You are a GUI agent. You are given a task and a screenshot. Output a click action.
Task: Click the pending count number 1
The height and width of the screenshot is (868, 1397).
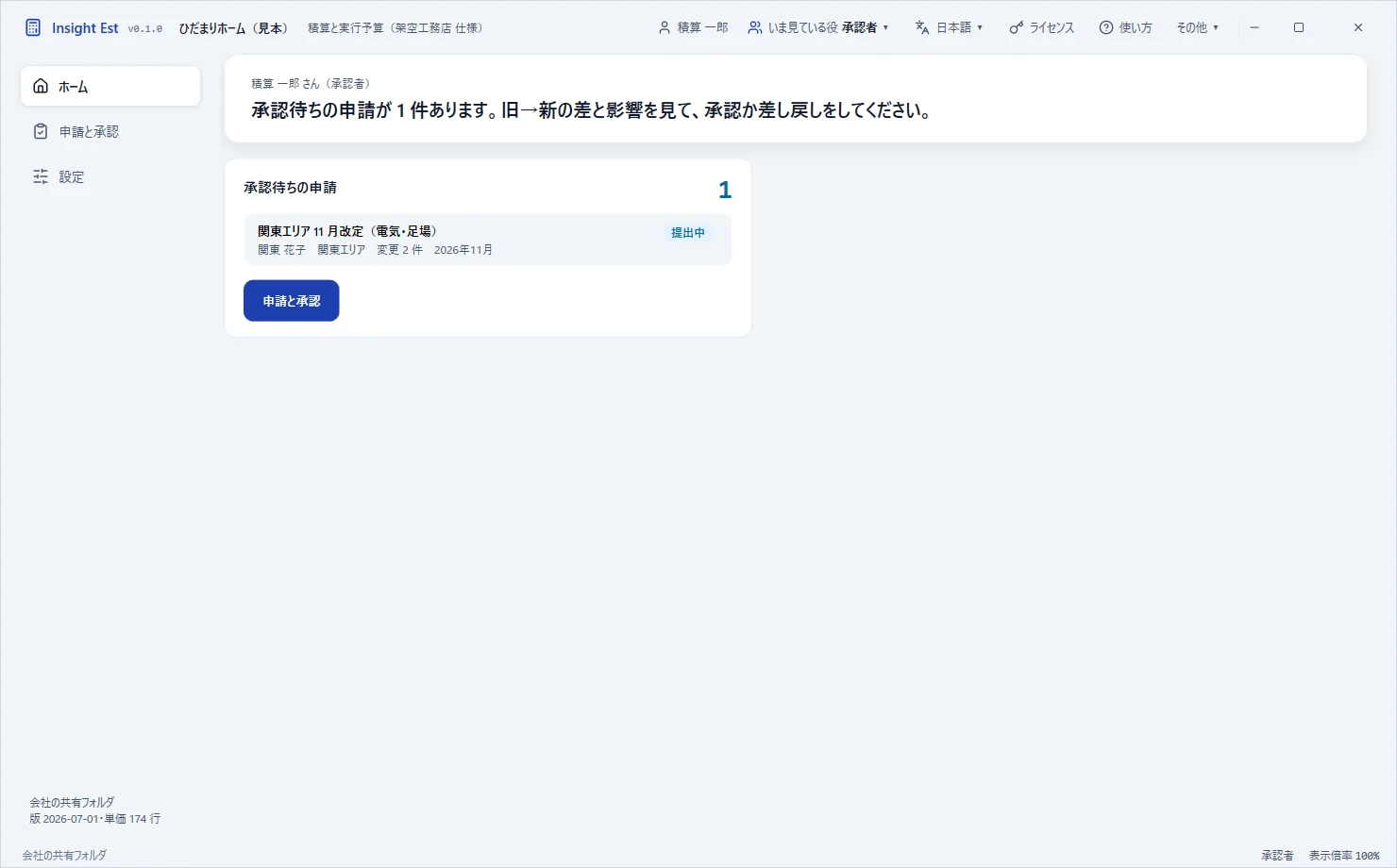tap(725, 190)
